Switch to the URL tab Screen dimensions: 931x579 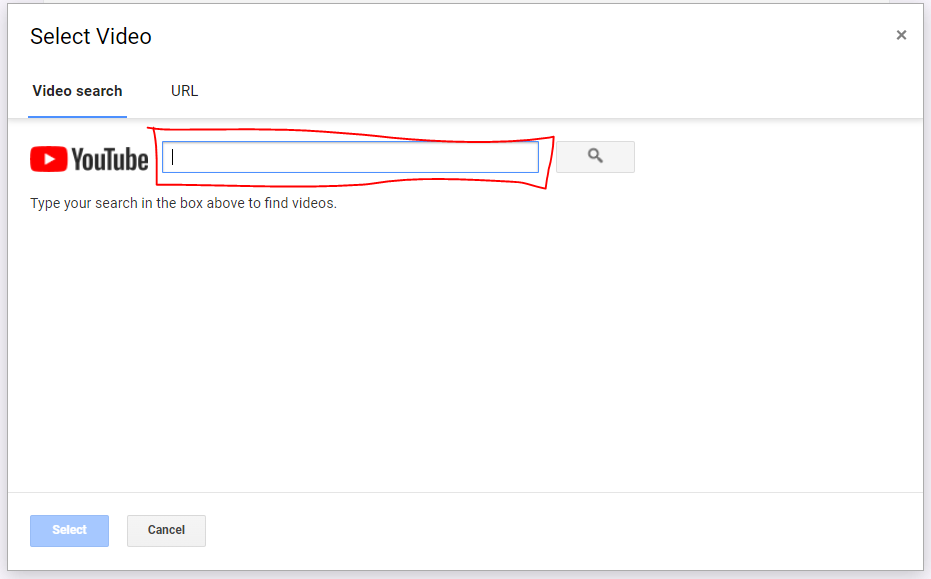click(184, 91)
